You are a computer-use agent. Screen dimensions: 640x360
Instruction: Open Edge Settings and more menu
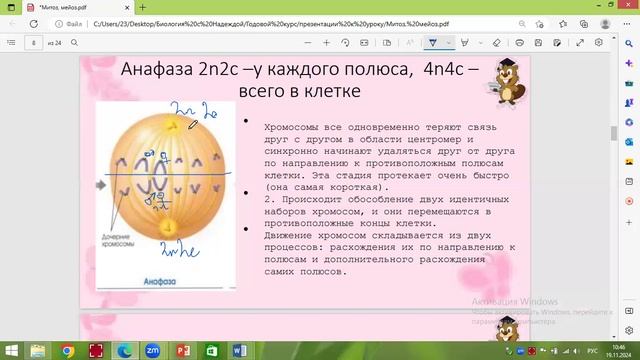(627, 24)
